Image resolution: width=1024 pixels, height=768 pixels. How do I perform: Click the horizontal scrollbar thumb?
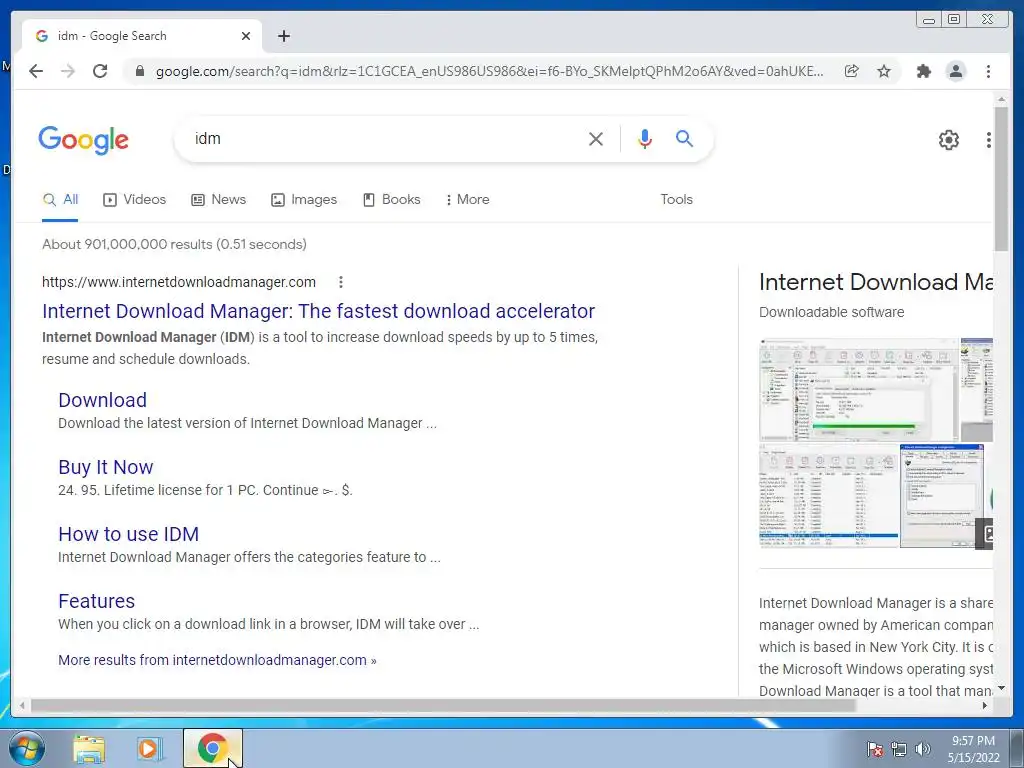[x=443, y=705]
